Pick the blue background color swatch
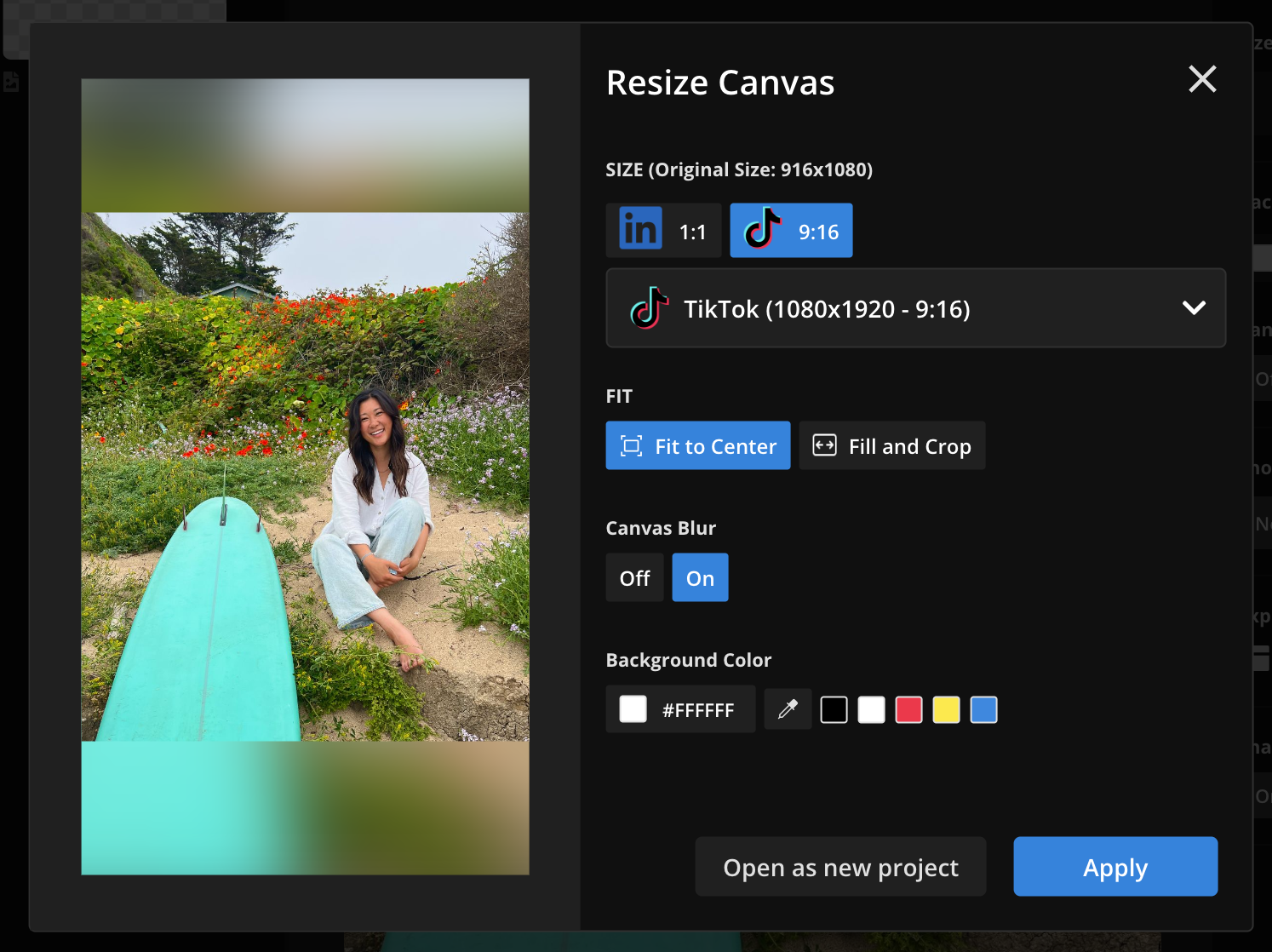The image size is (1272, 952). tap(983, 709)
